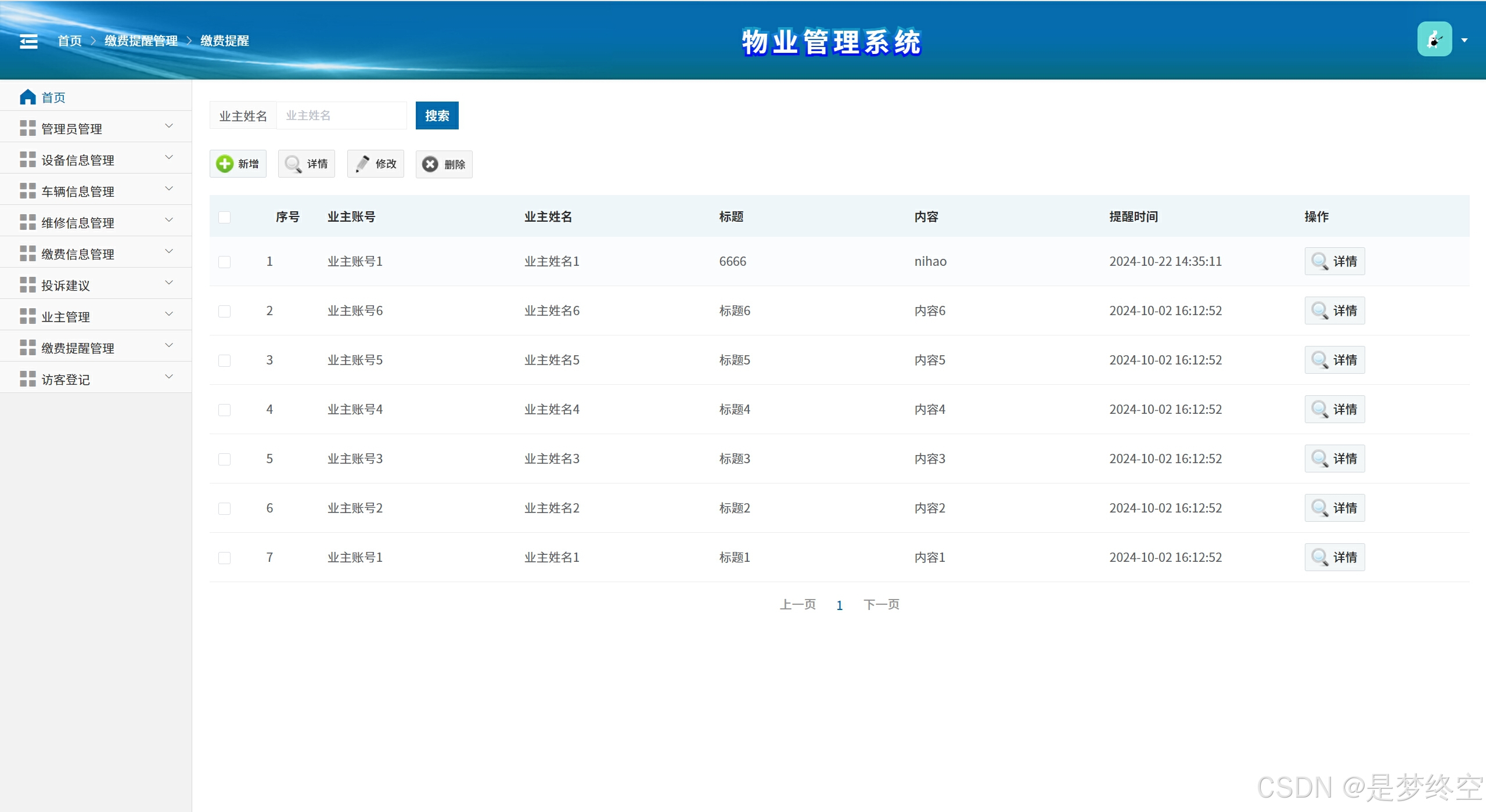Click the blue 搜索 search button
1486x812 pixels.
coord(437,116)
